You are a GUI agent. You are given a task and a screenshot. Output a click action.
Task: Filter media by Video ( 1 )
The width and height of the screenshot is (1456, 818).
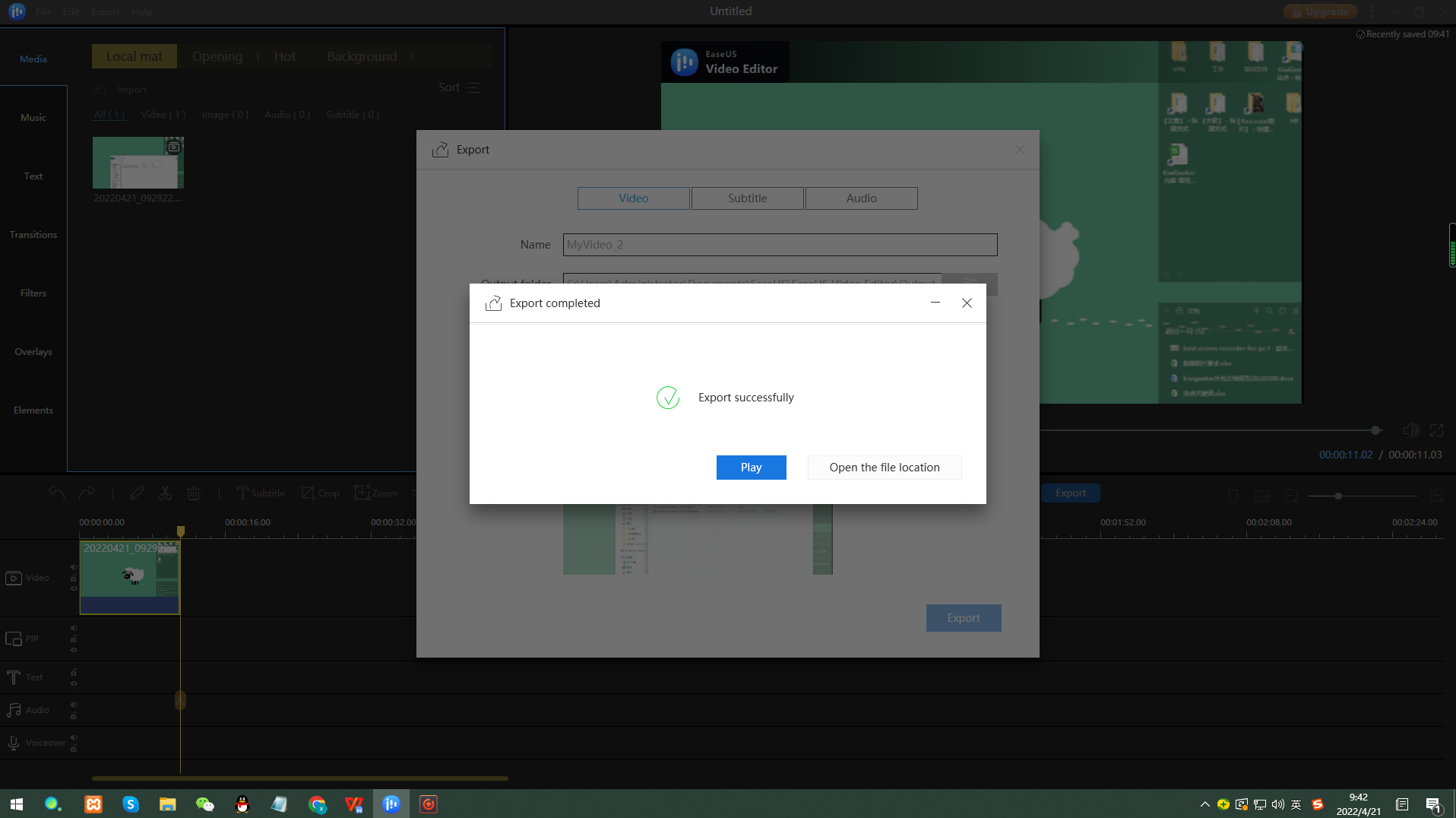point(163,115)
